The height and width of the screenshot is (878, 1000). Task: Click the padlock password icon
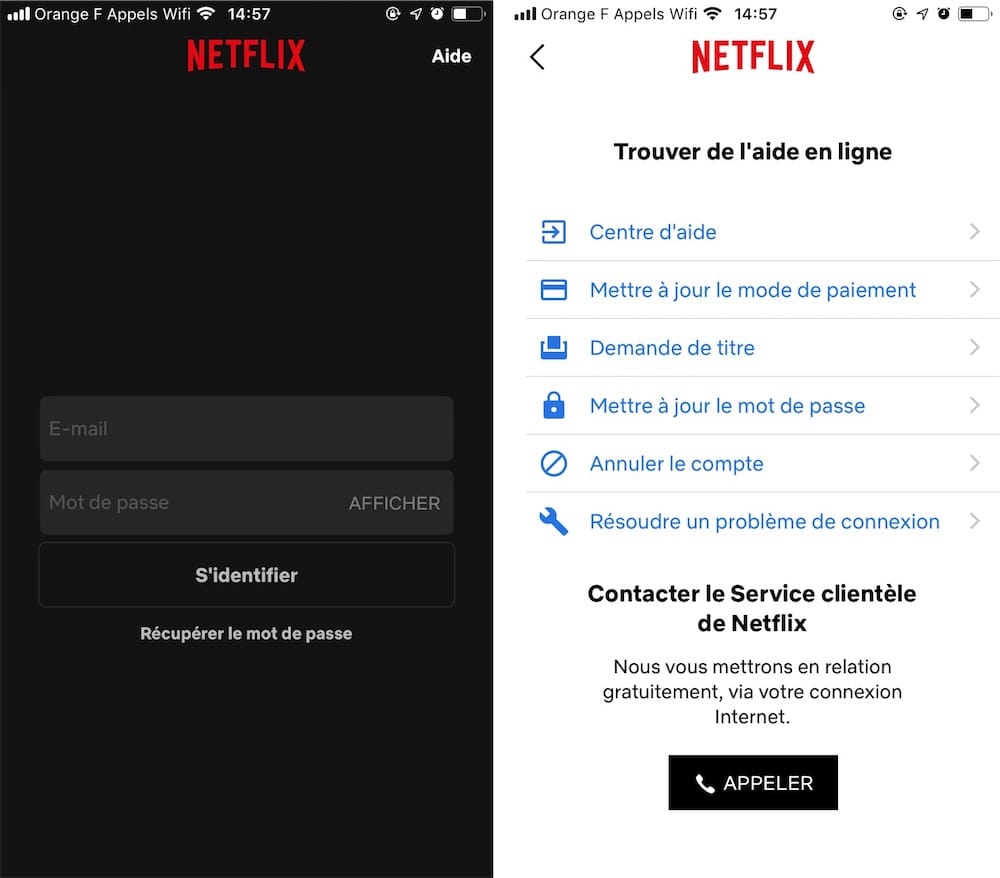coord(553,406)
